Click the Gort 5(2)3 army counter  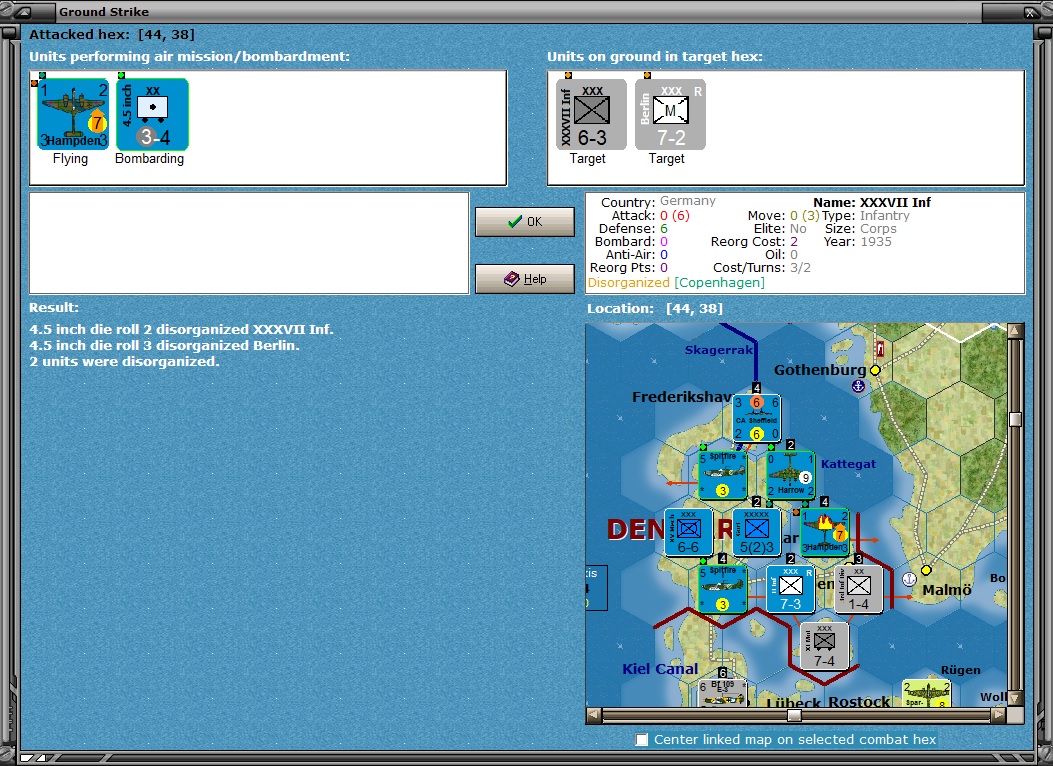756,532
